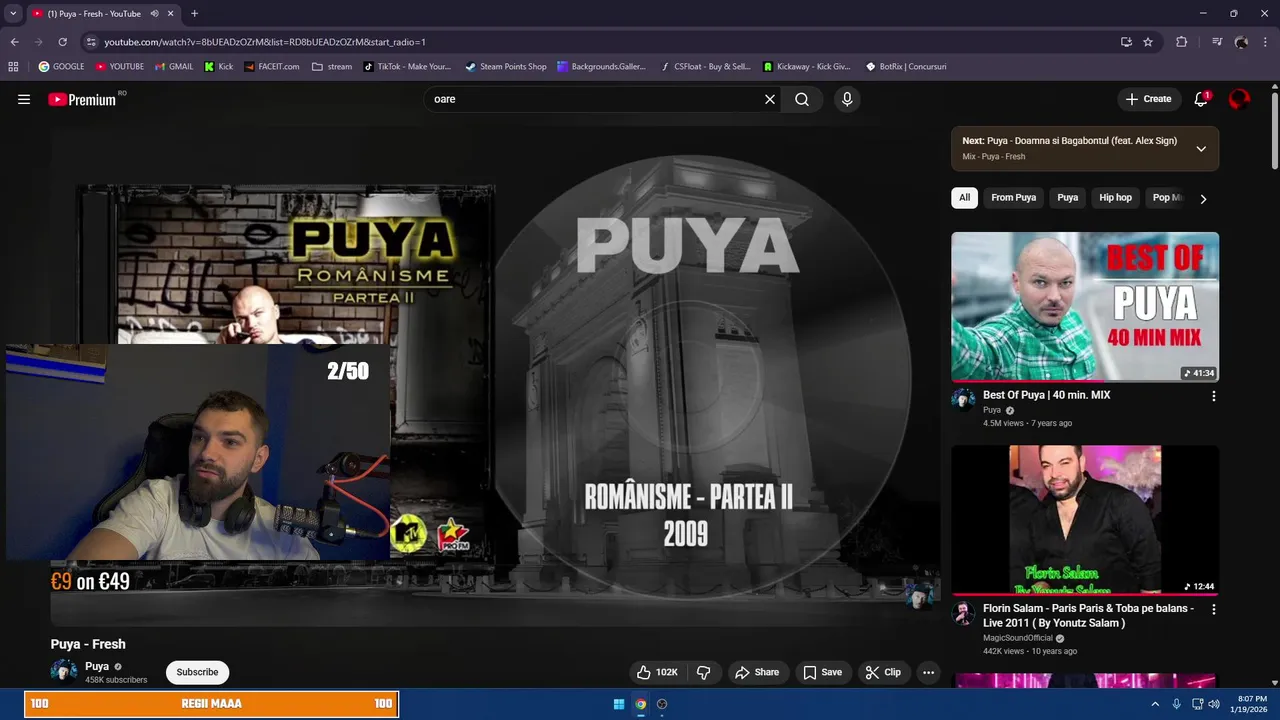
Task: Select the Puya filter chip
Action: 1068,198
